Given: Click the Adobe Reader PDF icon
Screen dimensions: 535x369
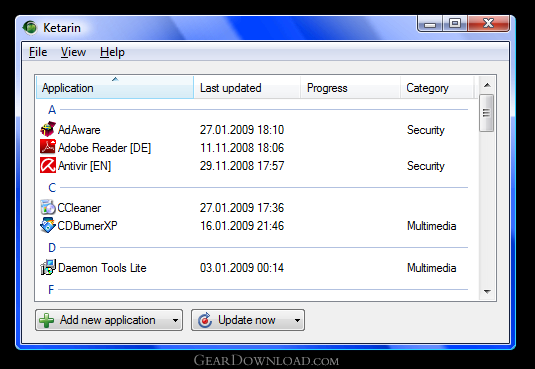Looking at the screenshot, I should [48, 147].
